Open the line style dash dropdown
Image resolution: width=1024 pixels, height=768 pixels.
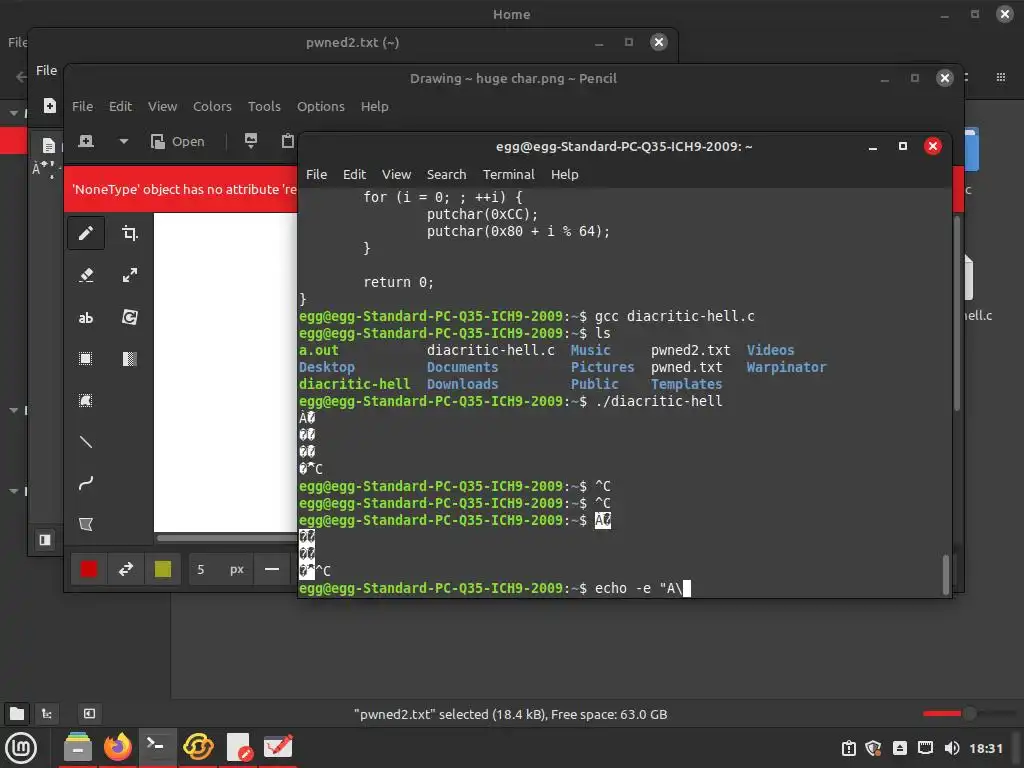pos(272,569)
